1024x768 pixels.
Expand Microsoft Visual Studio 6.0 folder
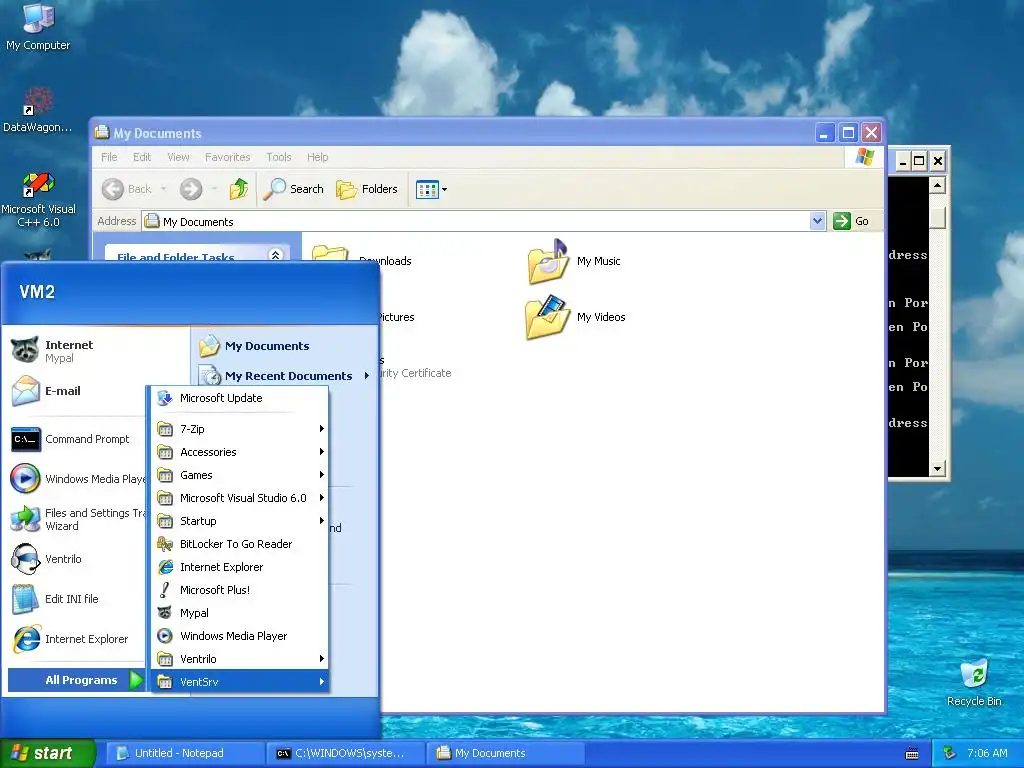click(x=240, y=498)
